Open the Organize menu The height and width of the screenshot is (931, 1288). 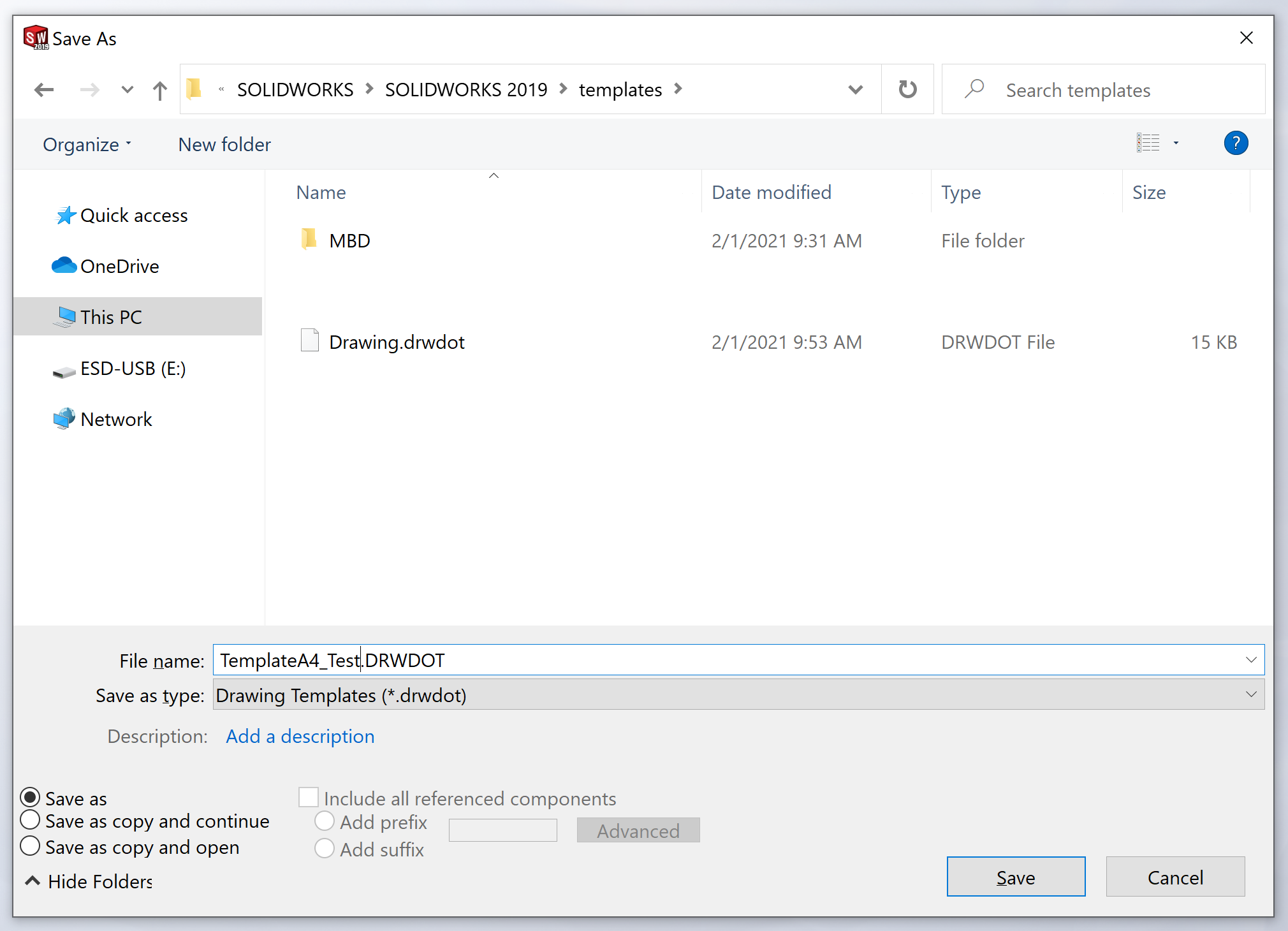pyautogui.click(x=87, y=145)
